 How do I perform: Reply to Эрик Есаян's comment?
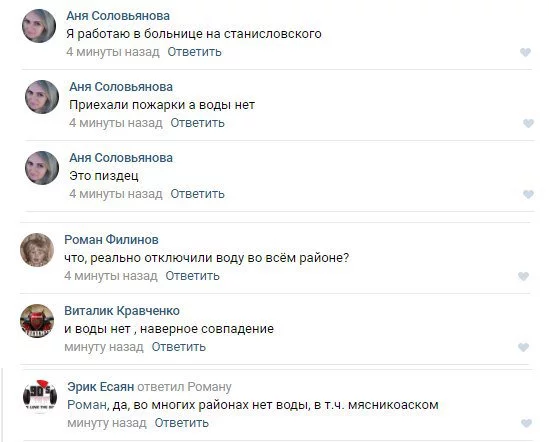point(182,423)
